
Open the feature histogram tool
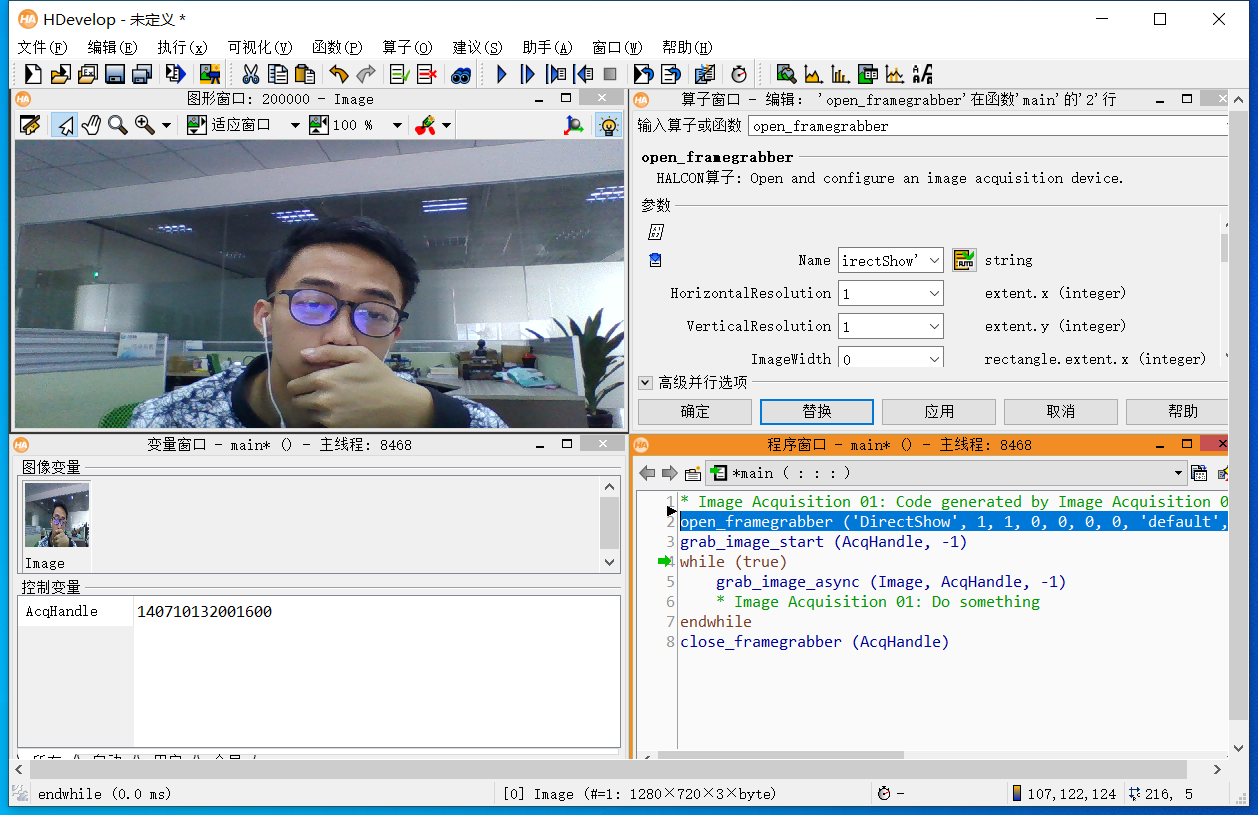840,73
